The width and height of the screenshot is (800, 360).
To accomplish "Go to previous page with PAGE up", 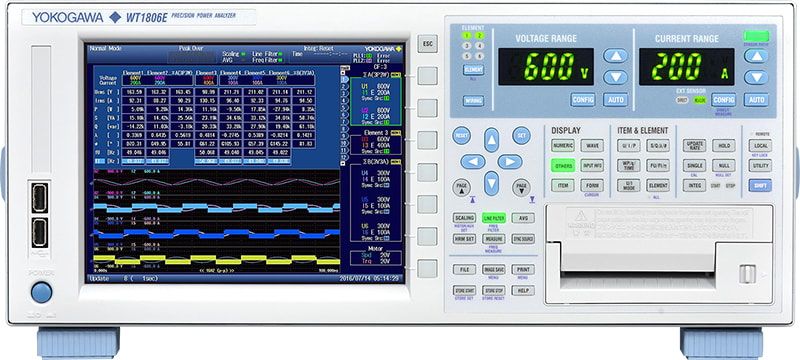I will pyautogui.click(x=461, y=188).
